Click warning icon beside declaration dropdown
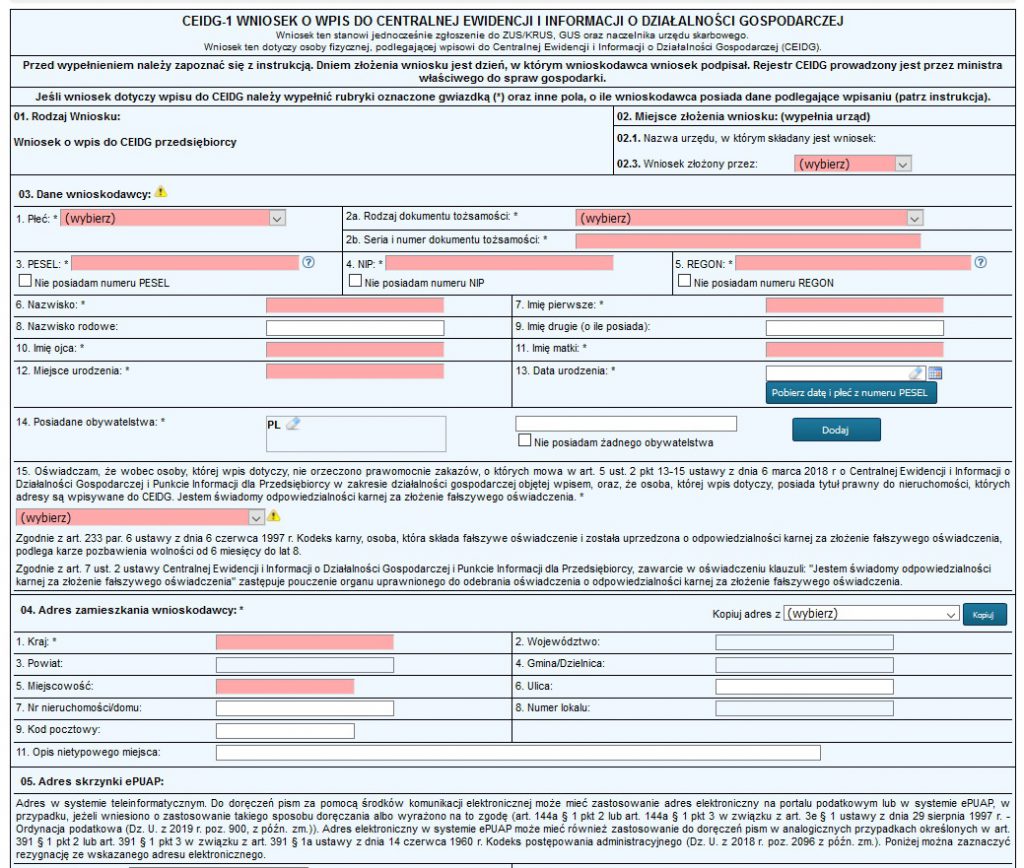1024x868 pixels. [274, 516]
